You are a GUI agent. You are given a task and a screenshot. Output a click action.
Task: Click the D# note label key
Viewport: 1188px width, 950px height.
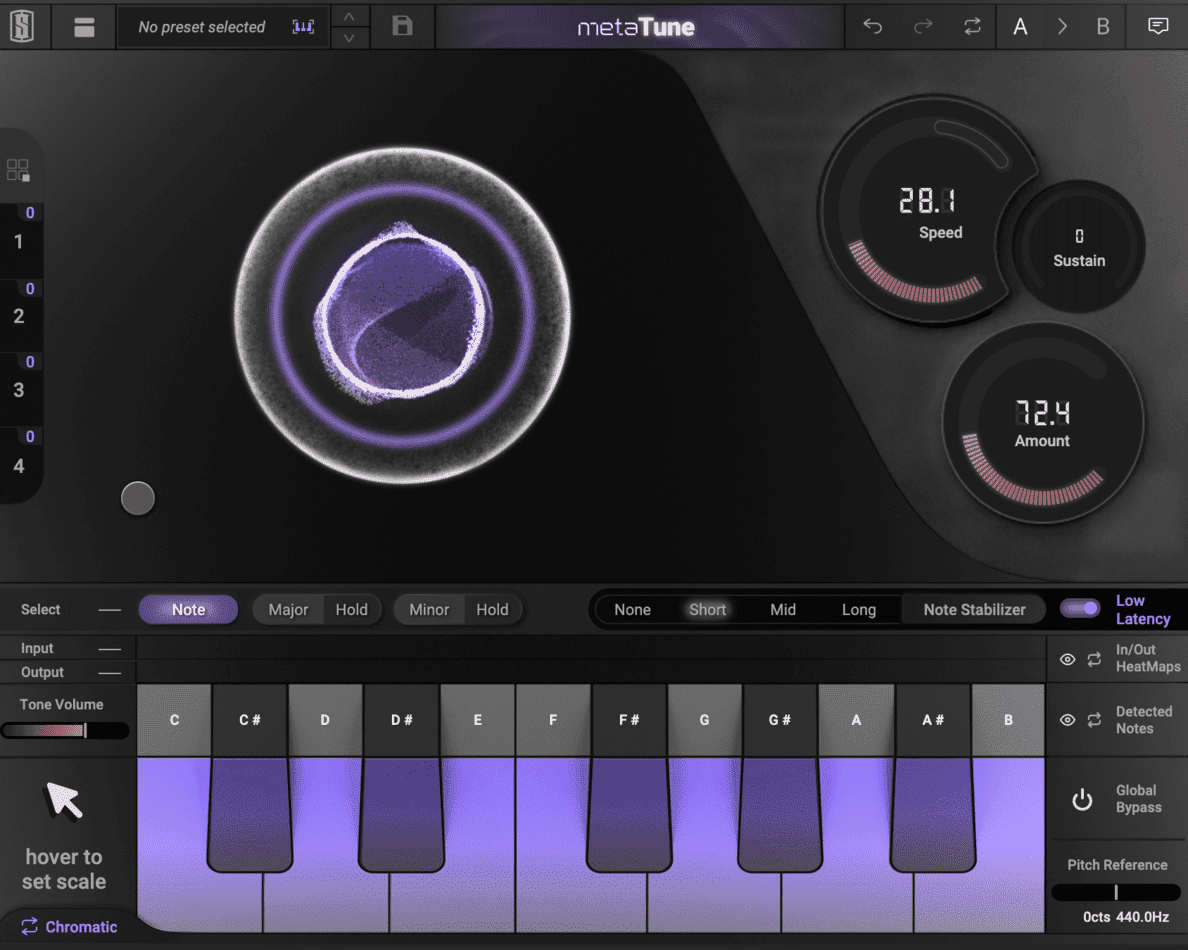pyautogui.click(x=402, y=720)
